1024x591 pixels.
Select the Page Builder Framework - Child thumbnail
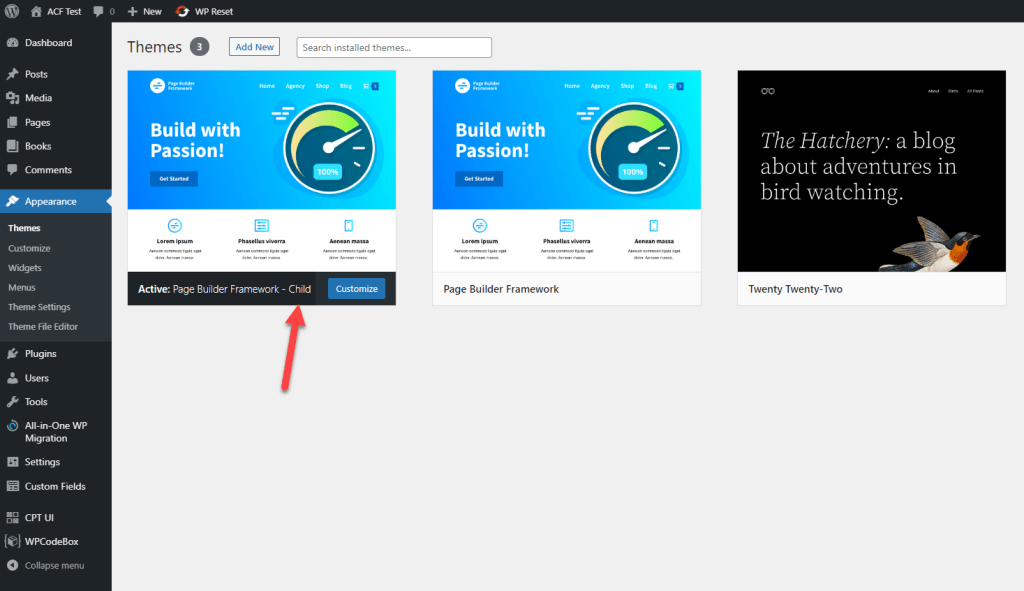(x=262, y=171)
